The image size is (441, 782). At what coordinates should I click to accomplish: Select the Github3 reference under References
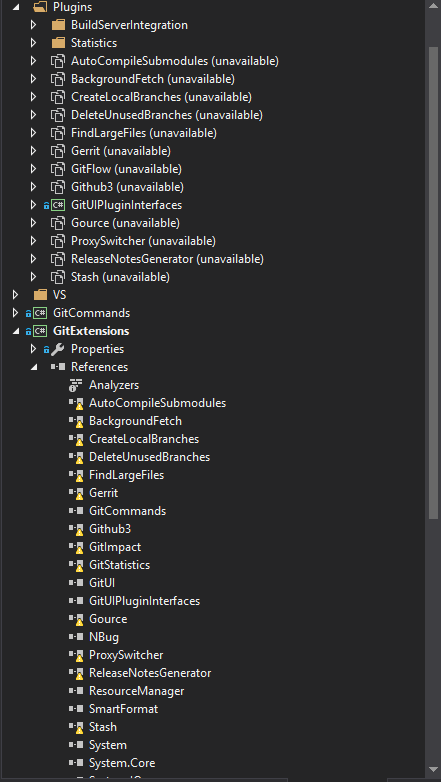point(110,529)
